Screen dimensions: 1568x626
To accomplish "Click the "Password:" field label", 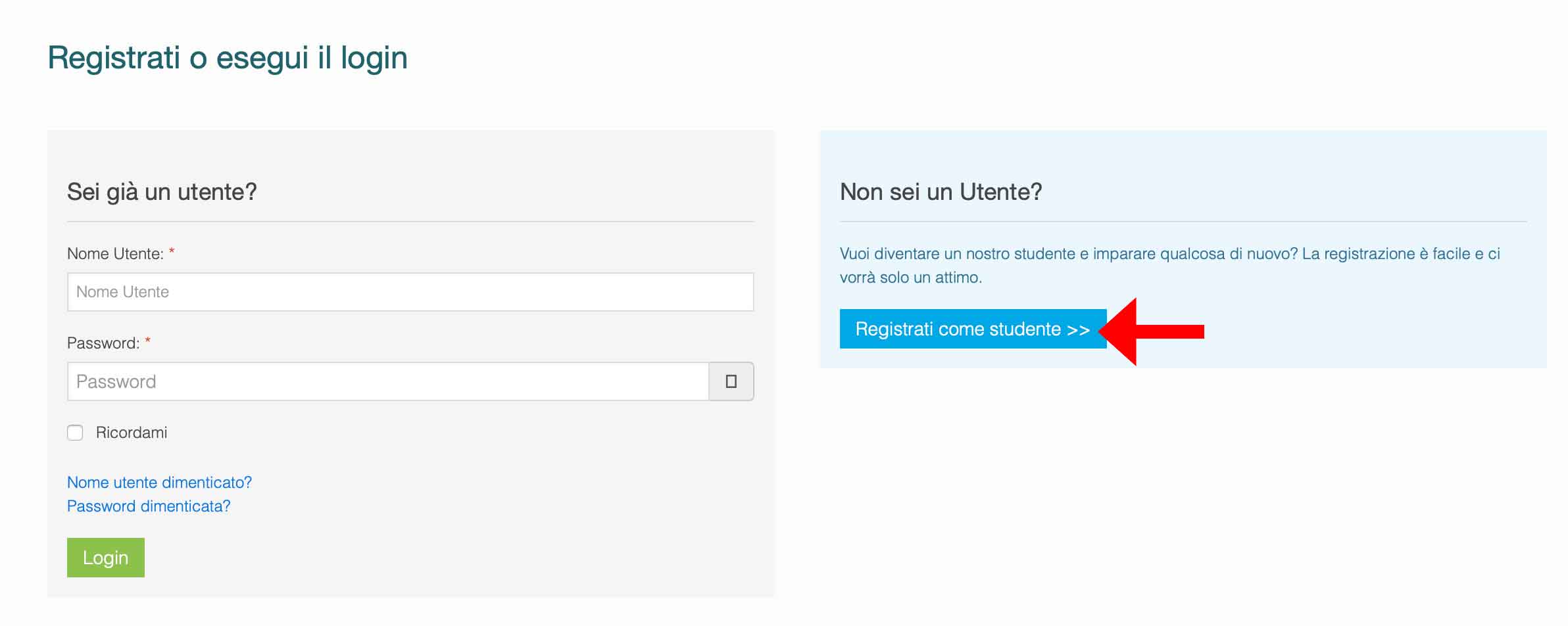I will coord(103,343).
